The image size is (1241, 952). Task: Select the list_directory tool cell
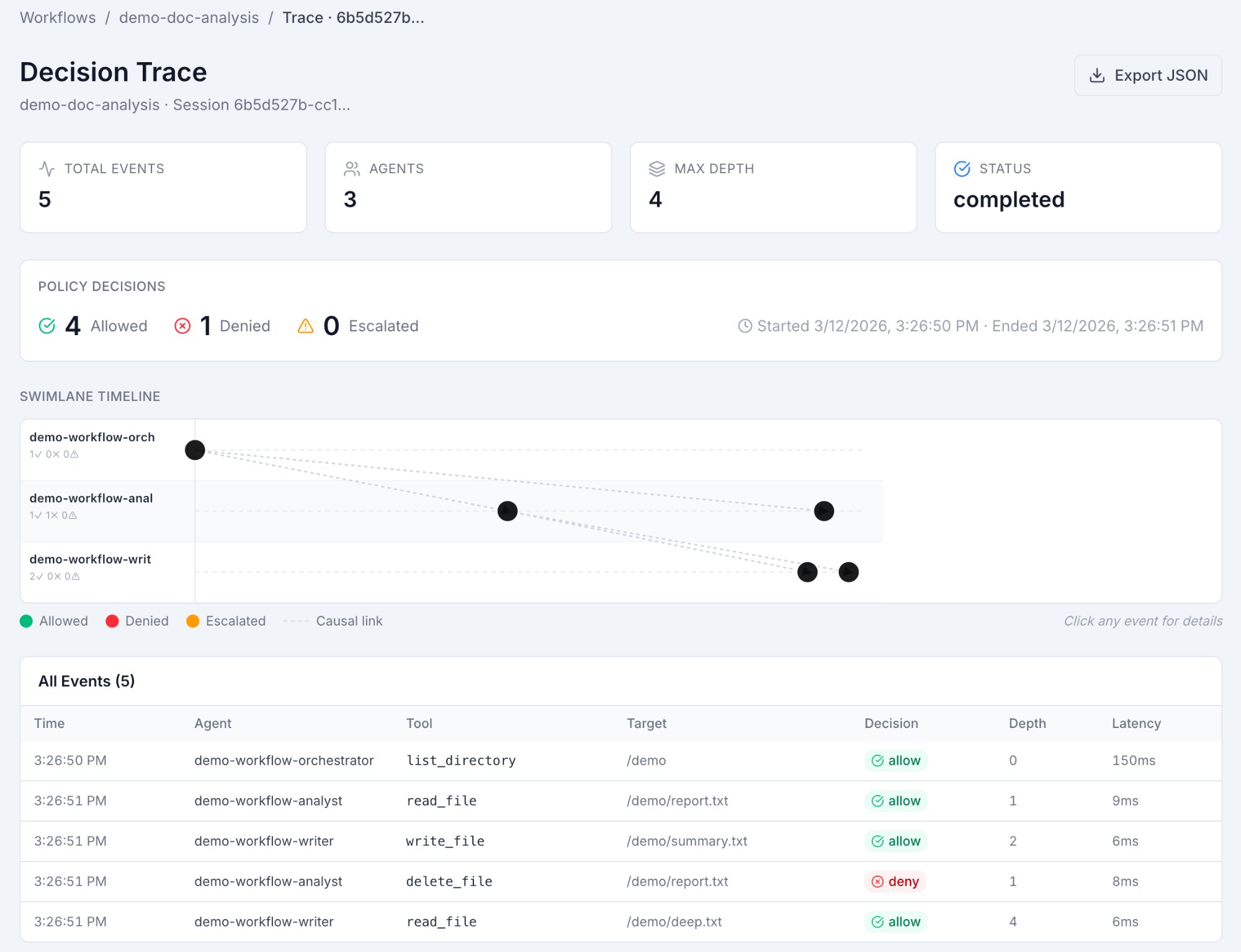[461, 760]
